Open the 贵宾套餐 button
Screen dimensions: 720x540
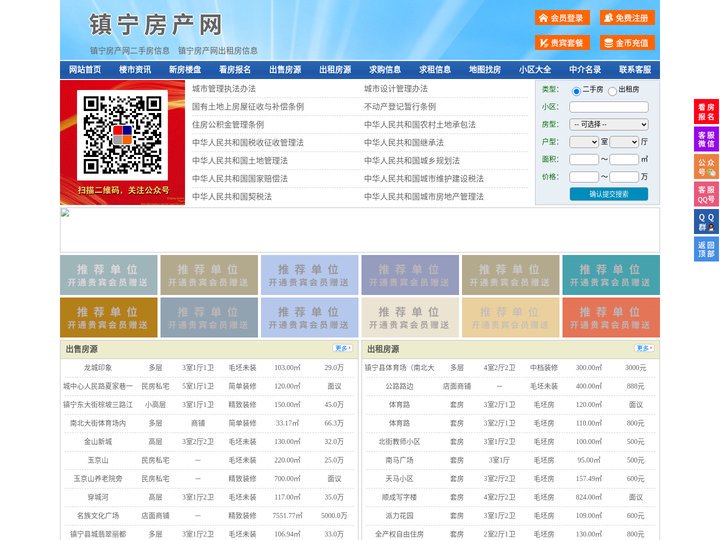click(562, 43)
